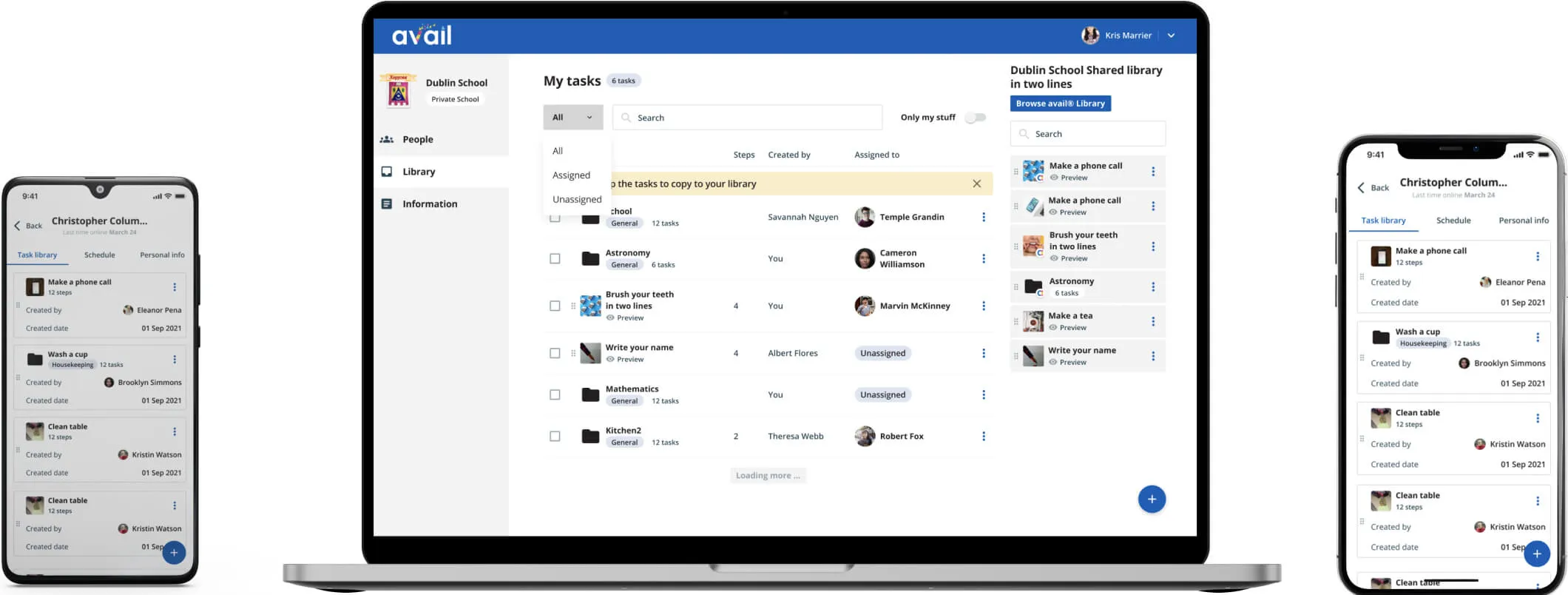1568x595 pixels.
Task: Choose Unassigned from the filter dropdown list
Action: [577, 200]
